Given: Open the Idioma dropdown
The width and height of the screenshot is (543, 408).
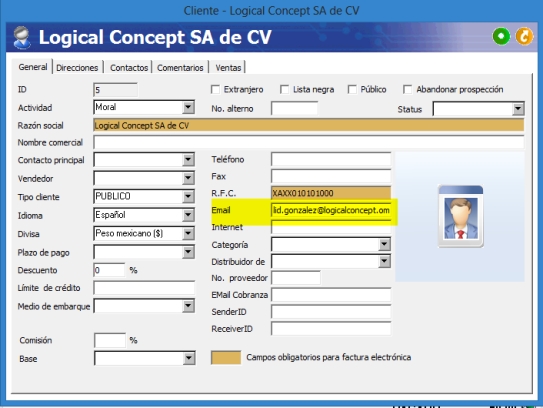Looking at the screenshot, I should [188, 215].
